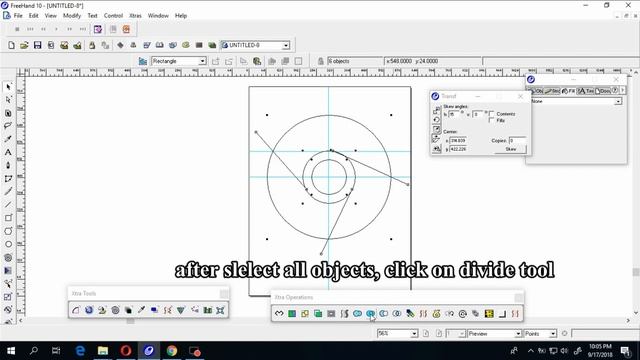Click the Reflect icon in Transform panel
This screenshot has height=360, width=640.
click(436, 149)
